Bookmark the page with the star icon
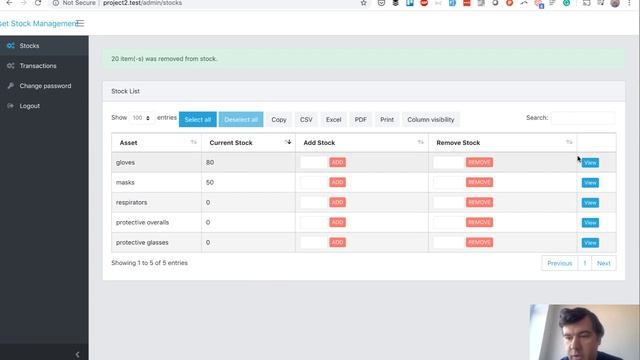640x360 pixels. (x=363, y=3)
